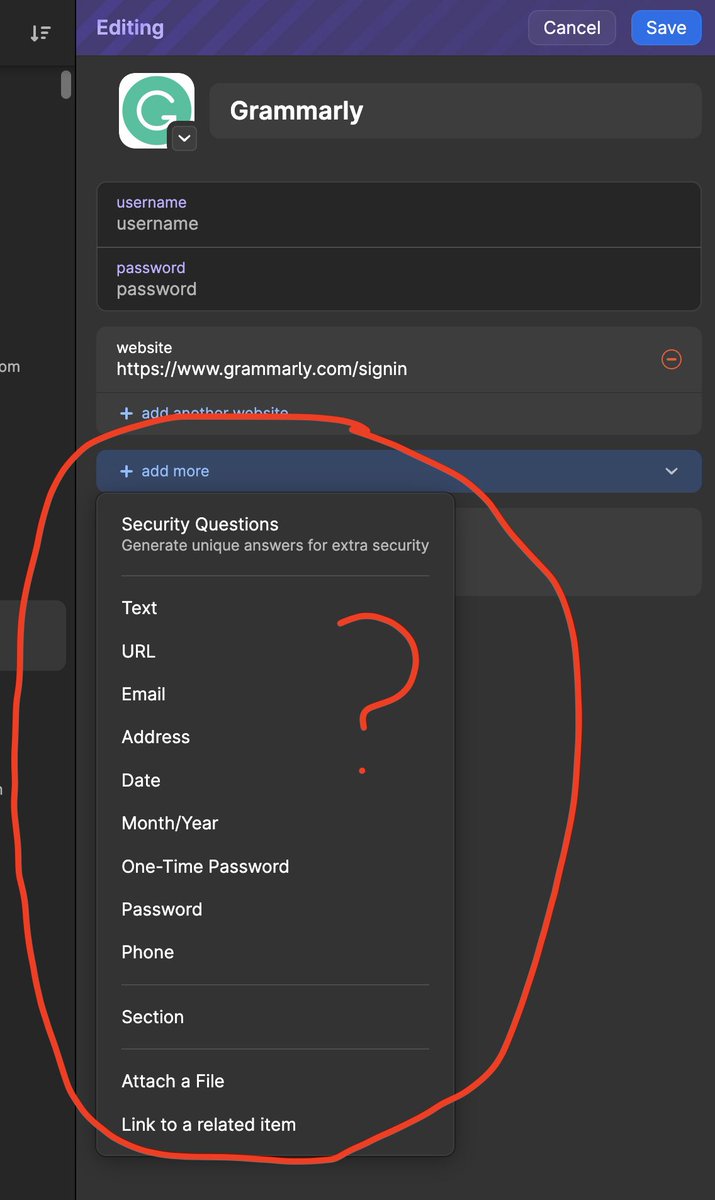The height and width of the screenshot is (1200, 715).
Task: Edit the website URL field
Action: pyautogui.click(x=380, y=359)
